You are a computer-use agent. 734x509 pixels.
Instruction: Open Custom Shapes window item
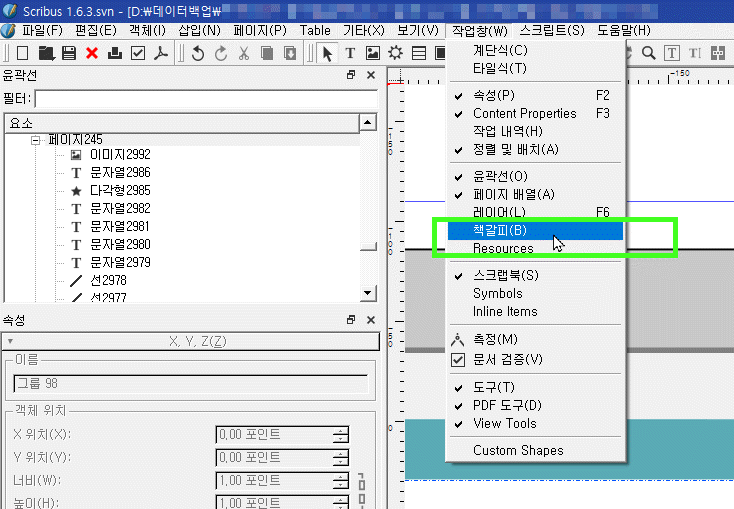tap(535, 450)
